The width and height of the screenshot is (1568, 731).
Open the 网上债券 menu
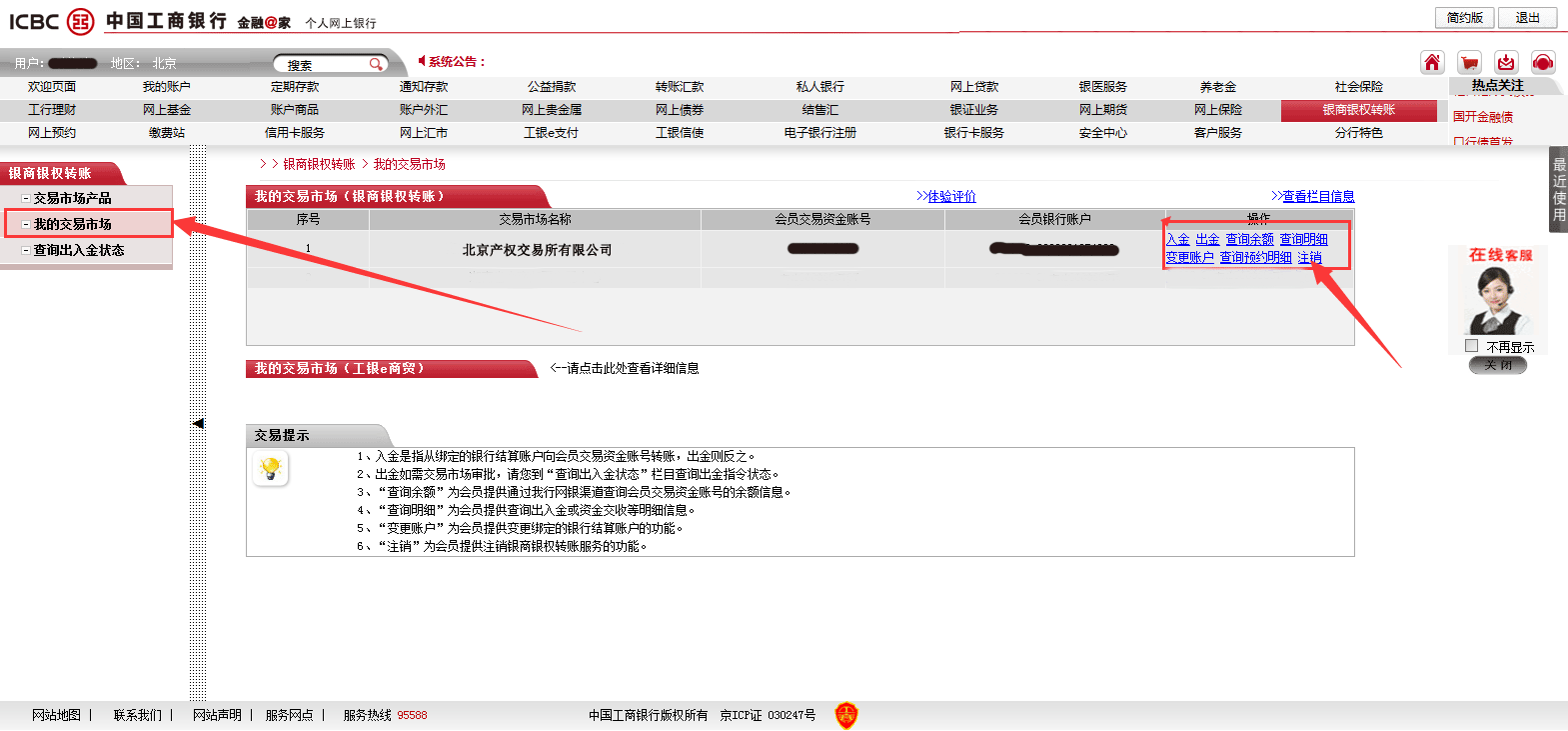pyautogui.click(x=680, y=110)
